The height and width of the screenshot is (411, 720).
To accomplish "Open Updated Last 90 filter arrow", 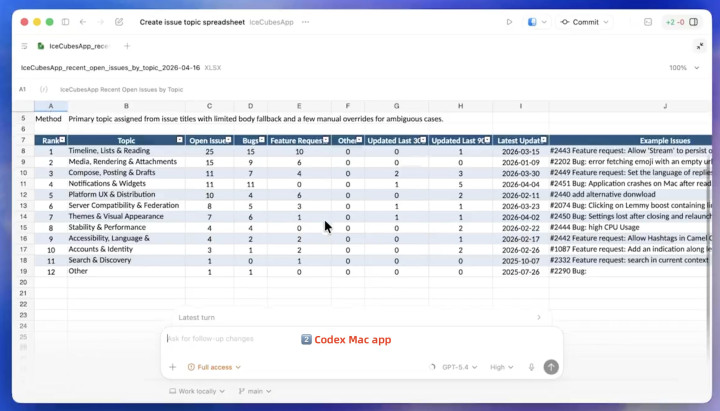I will coord(487,140).
